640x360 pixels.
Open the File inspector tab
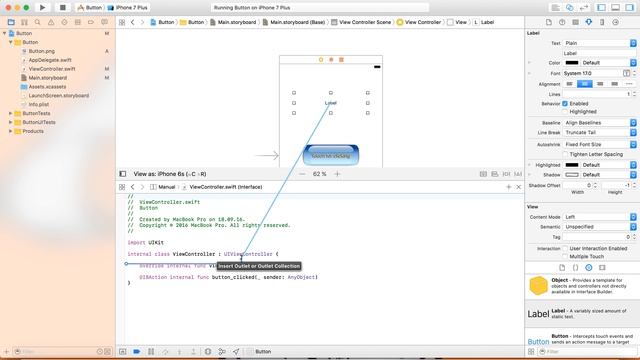click(549, 22)
